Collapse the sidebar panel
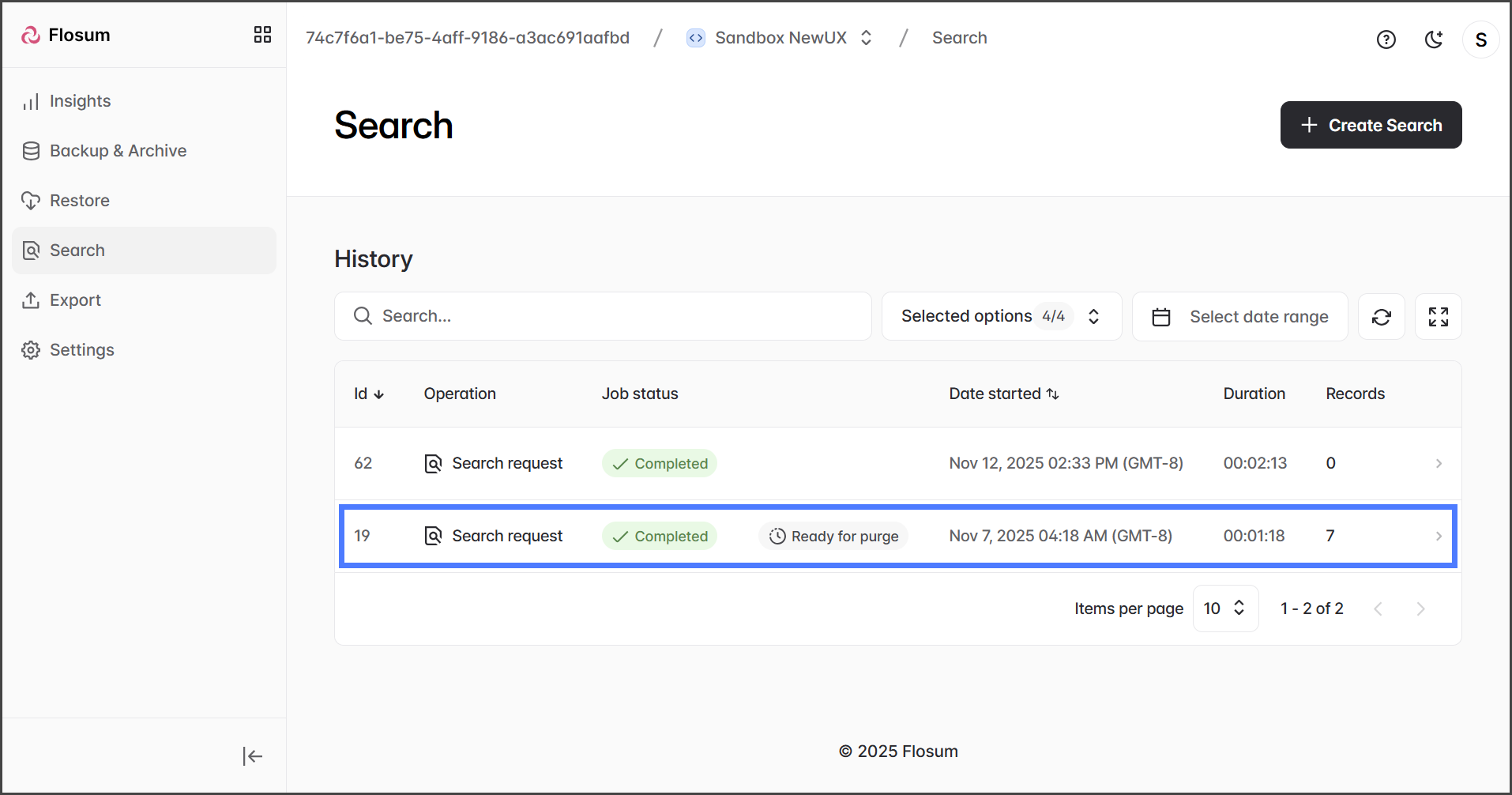Image resolution: width=1512 pixels, height=795 pixels. point(252,756)
